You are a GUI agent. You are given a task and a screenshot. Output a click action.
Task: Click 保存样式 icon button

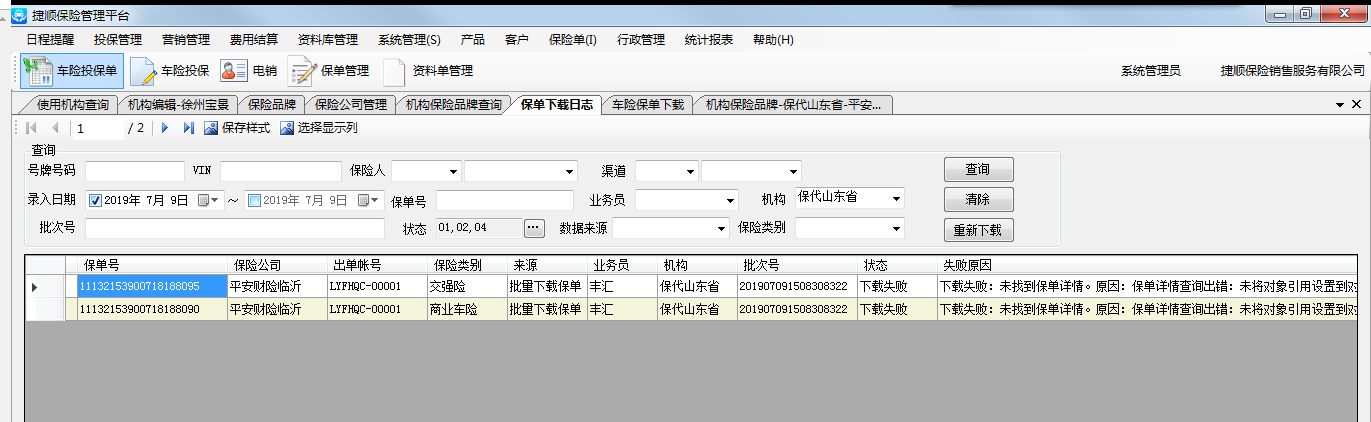(x=237, y=128)
